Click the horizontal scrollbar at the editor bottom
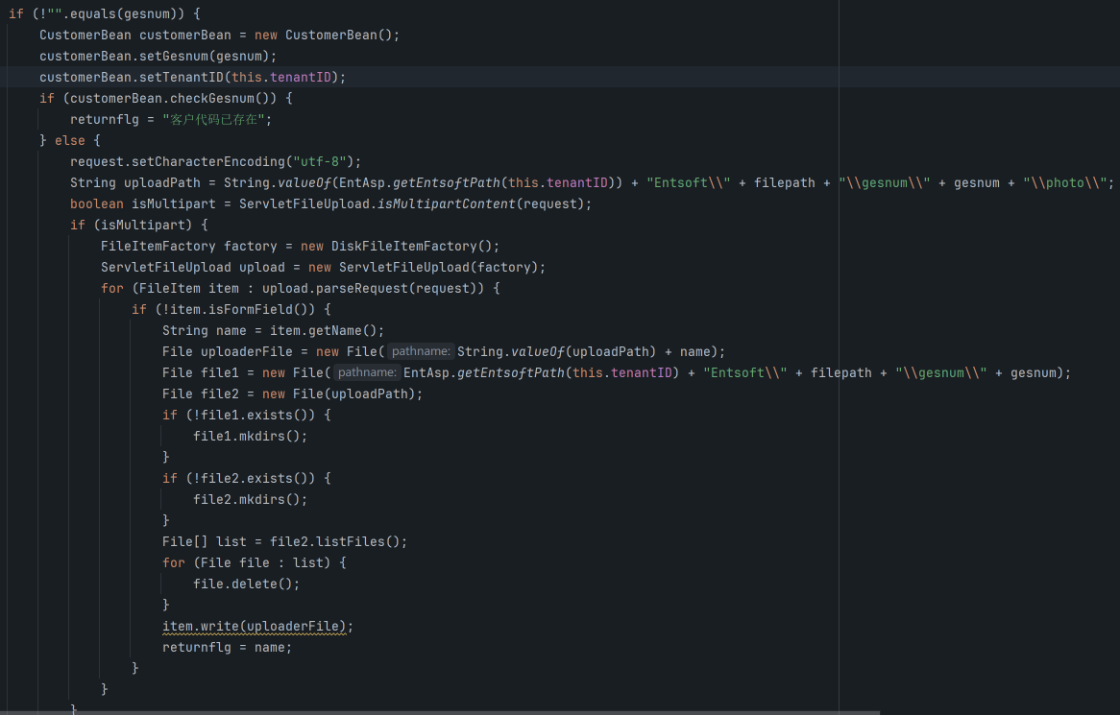1120x715 pixels. [x=440, y=712]
